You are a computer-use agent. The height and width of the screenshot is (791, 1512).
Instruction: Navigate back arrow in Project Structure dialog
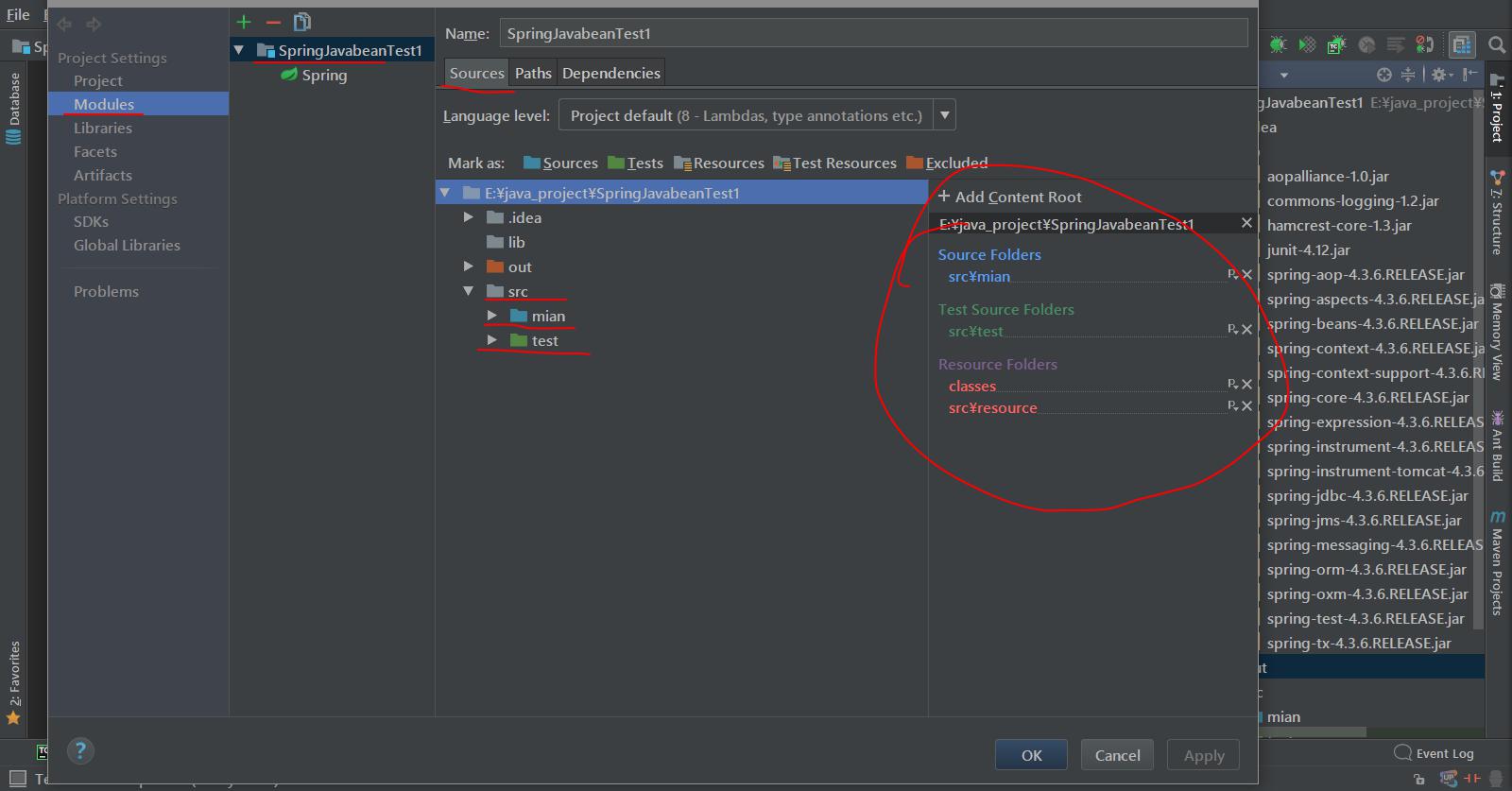64,24
